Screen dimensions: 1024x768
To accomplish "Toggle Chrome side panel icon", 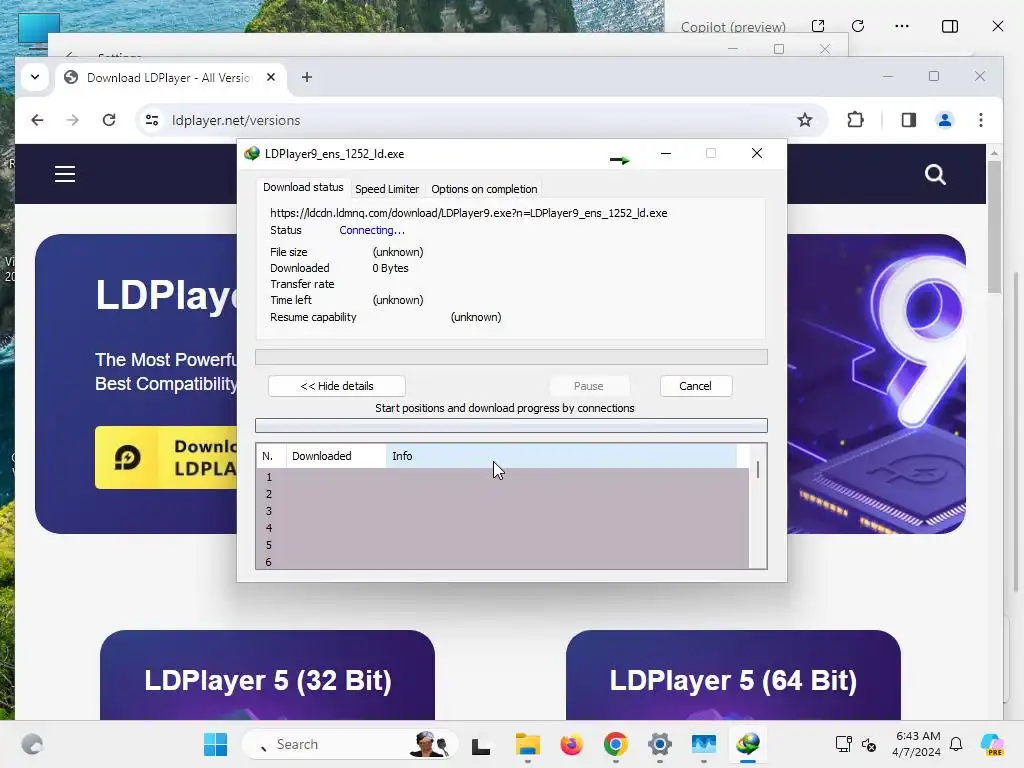I will point(908,120).
